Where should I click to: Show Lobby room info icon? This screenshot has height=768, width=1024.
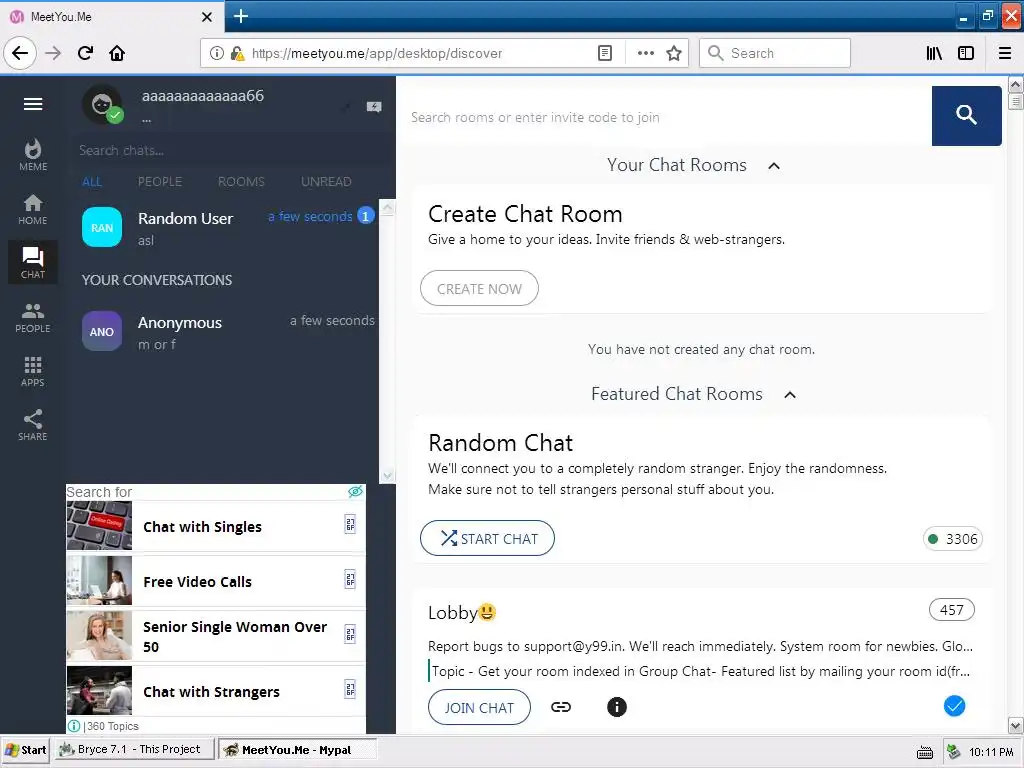(616, 707)
